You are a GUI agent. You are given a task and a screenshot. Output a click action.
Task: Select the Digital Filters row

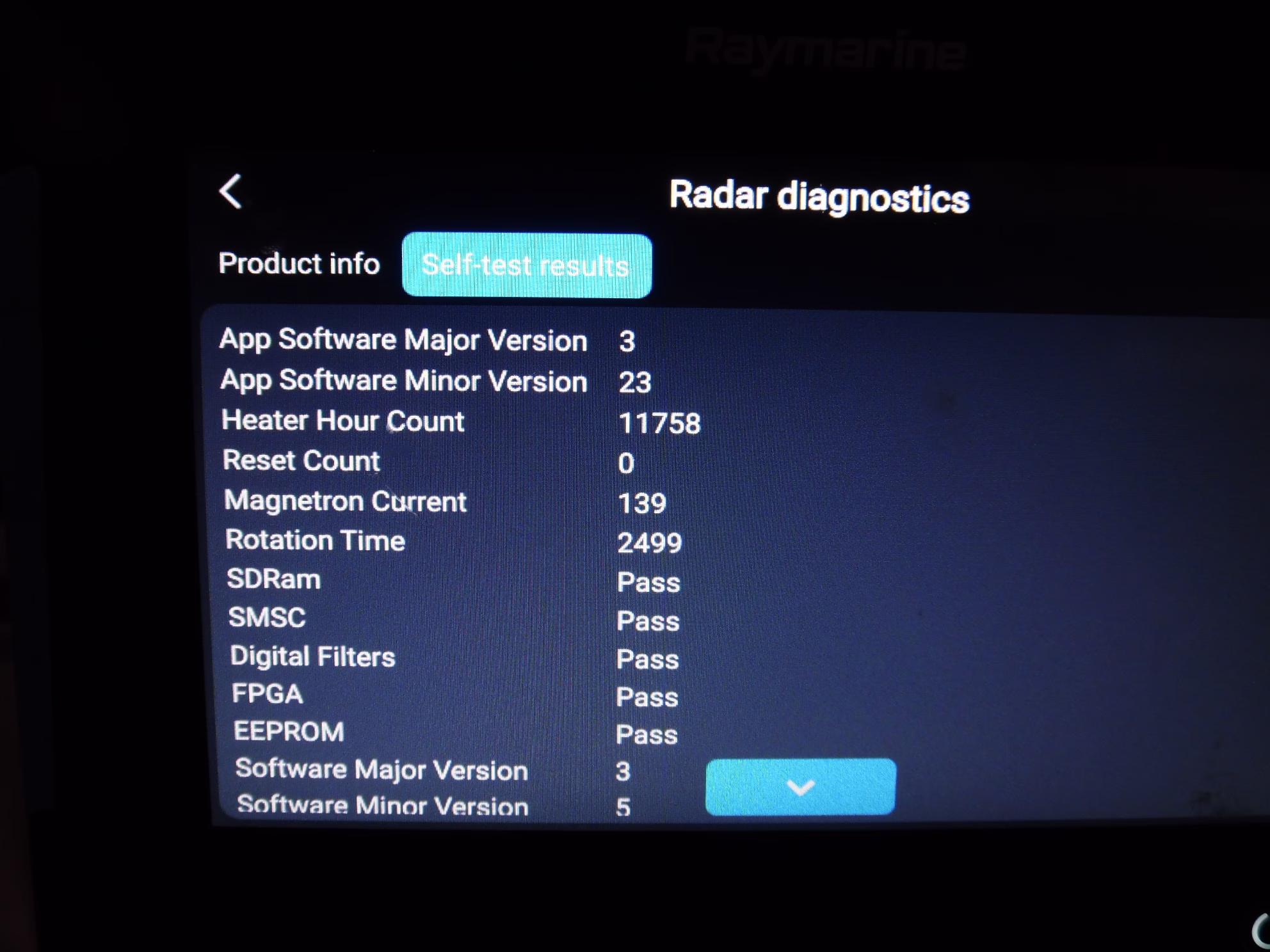312,657
